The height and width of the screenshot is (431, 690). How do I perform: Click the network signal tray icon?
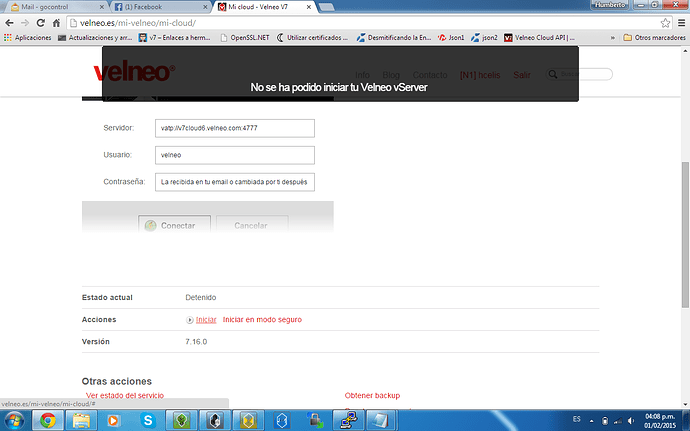click(618, 421)
